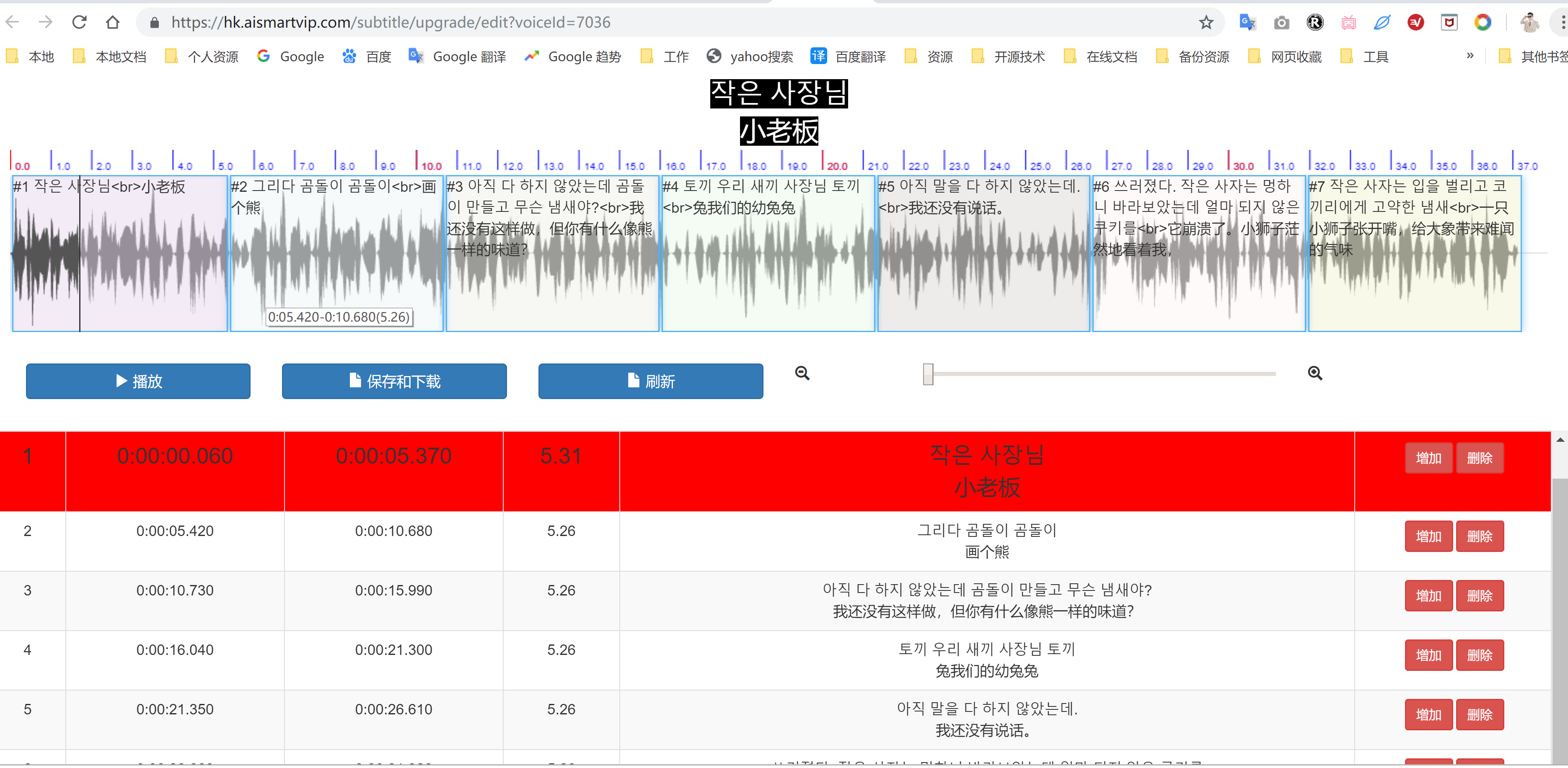Bookmark this page with the star icon
Screen dimensions: 1568x768
coord(1206,23)
